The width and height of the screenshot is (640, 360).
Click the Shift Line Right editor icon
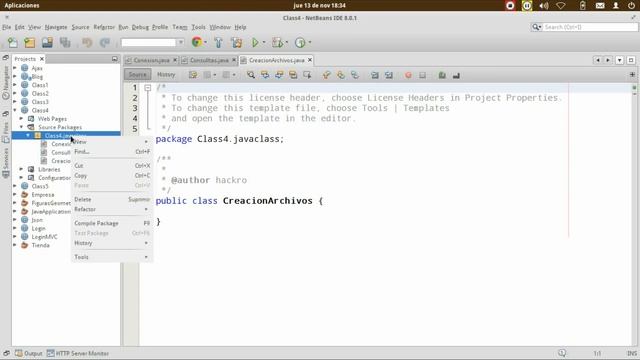(x=389, y=75)
